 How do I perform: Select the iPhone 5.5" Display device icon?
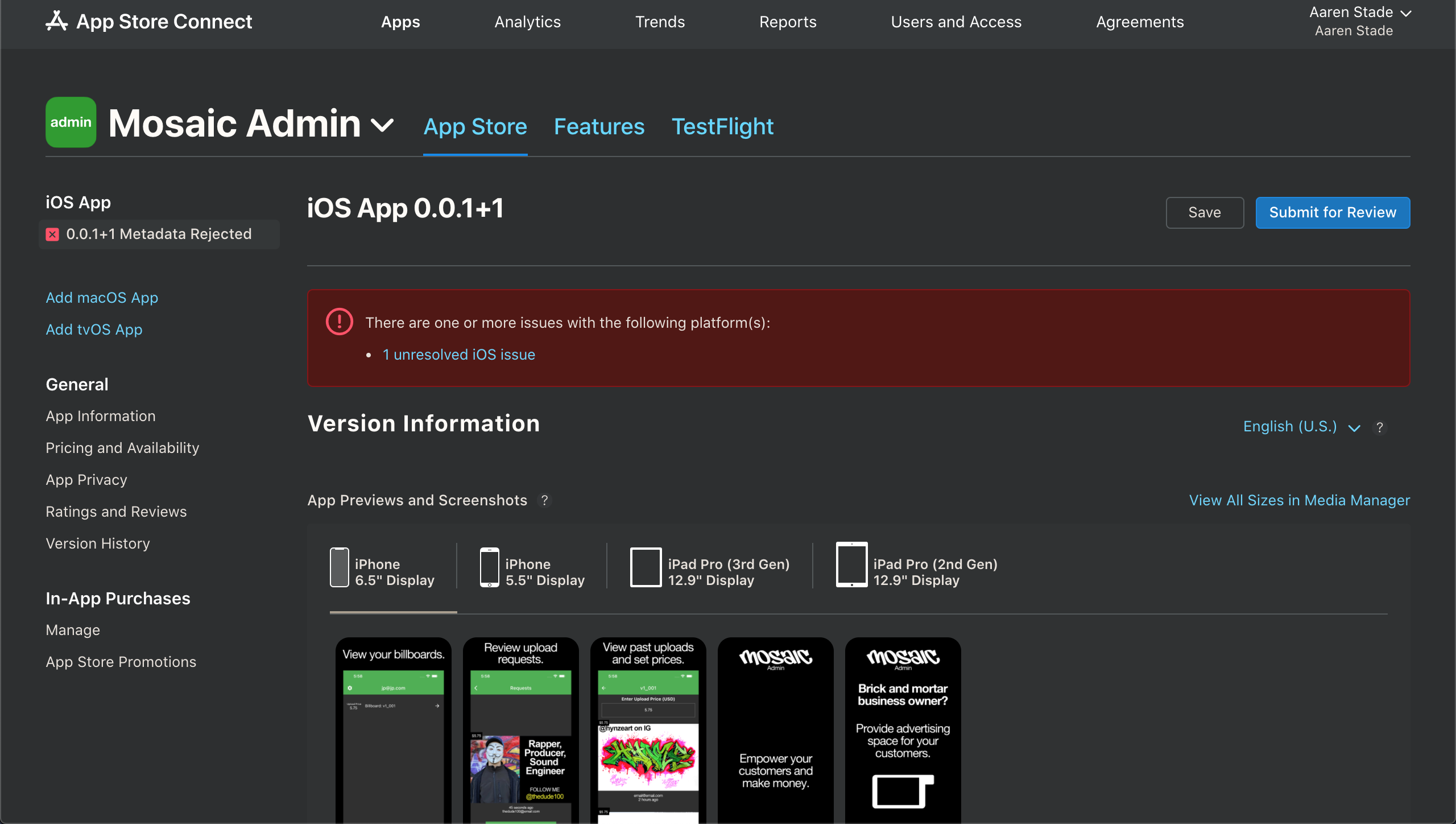tap(490, 567)
